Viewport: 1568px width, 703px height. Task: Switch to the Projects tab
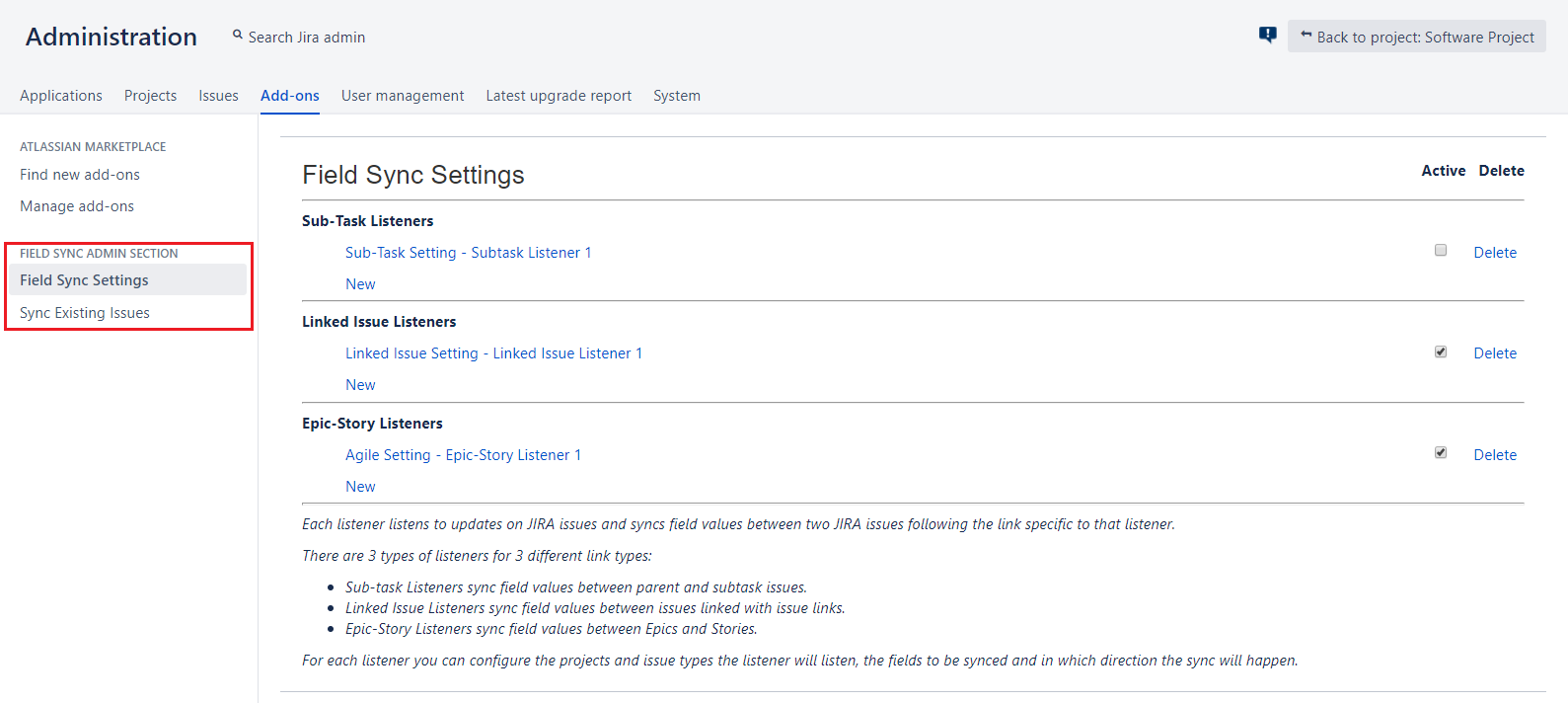[x=150, y=96]
